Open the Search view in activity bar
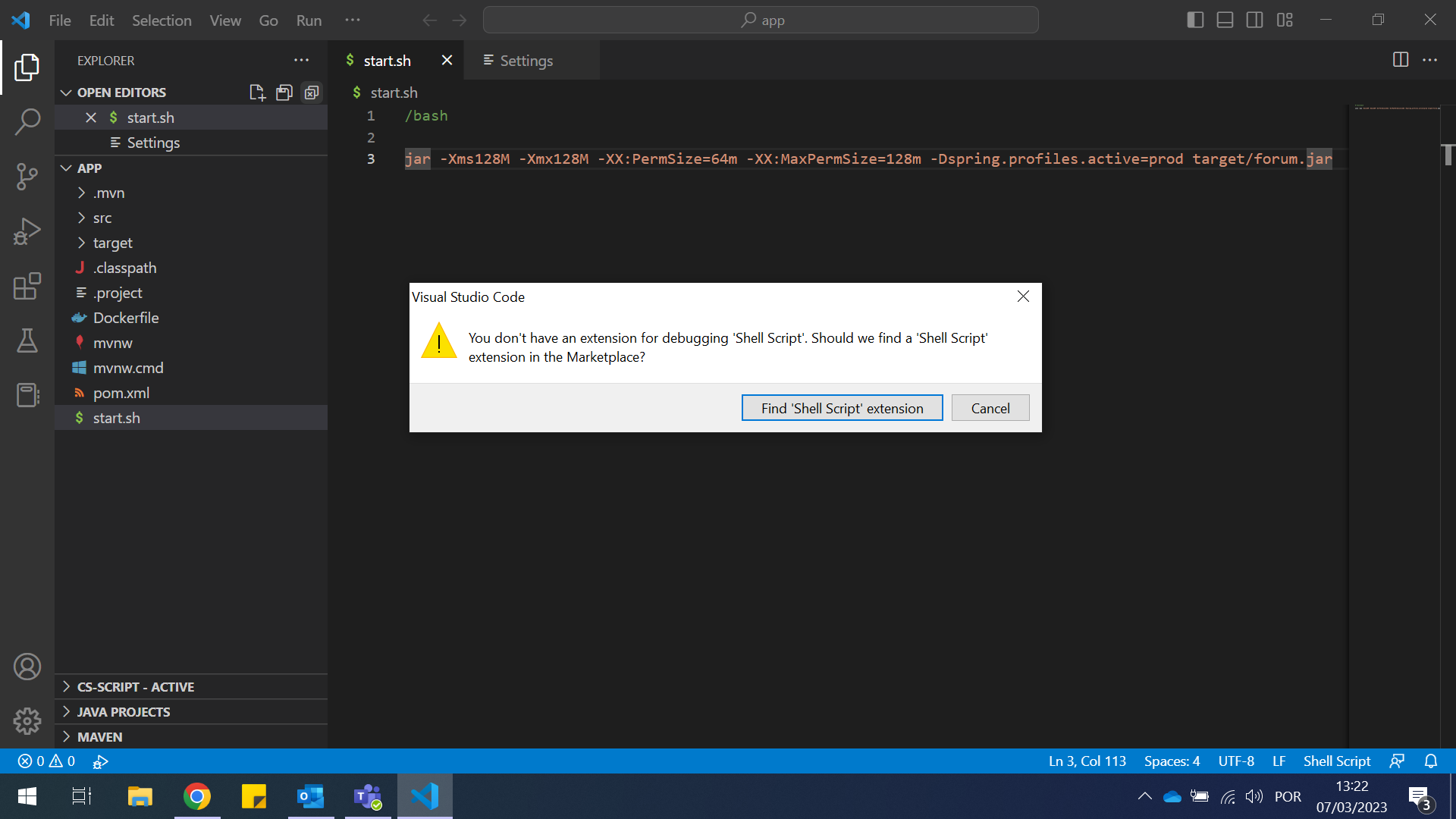Image resolution: width=1456 pixels, height=819 pixels. pos(27,121)
